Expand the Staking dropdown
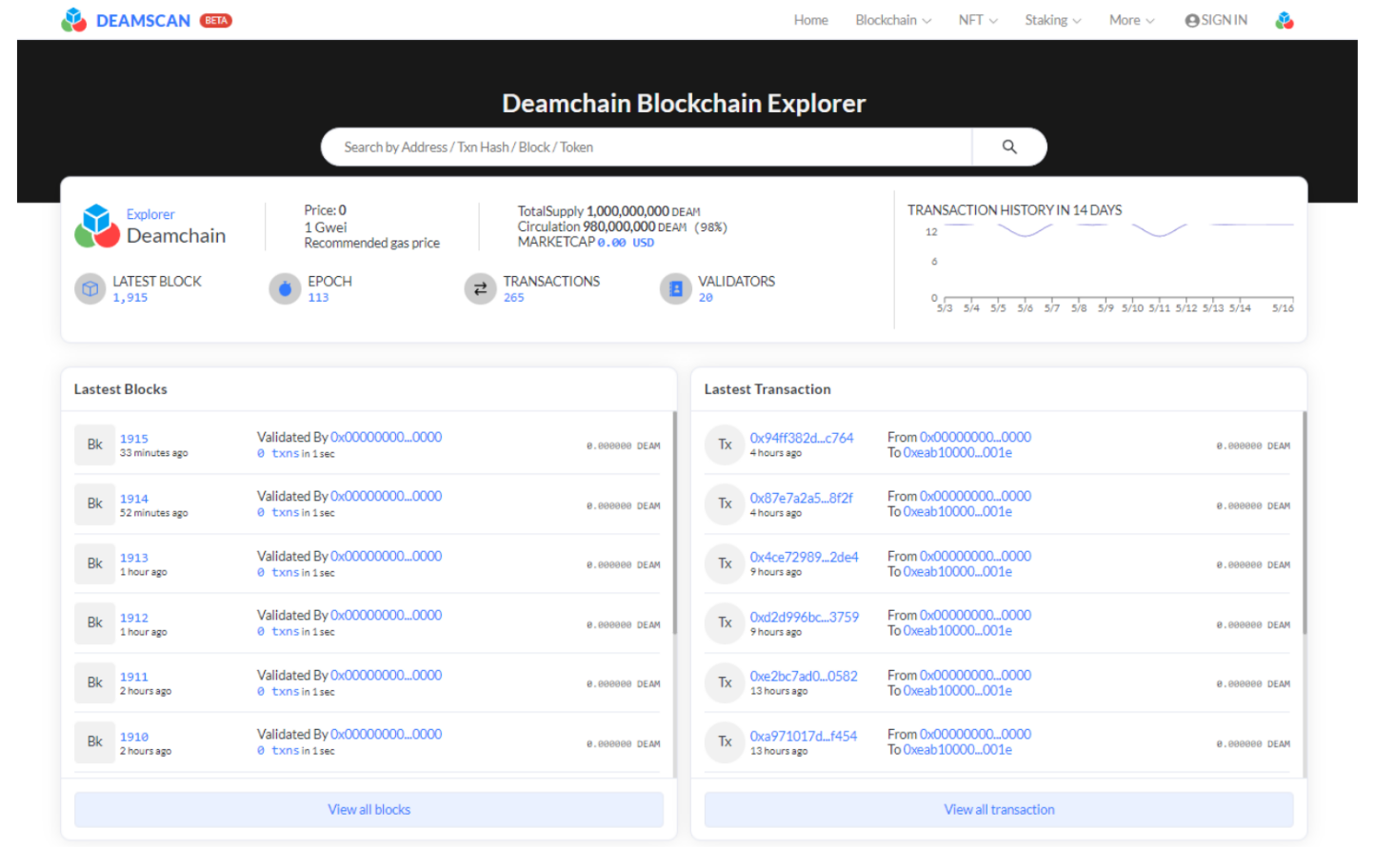Image resolution: width=1375 pixels, height=868 pixels. pos(1052,20)
